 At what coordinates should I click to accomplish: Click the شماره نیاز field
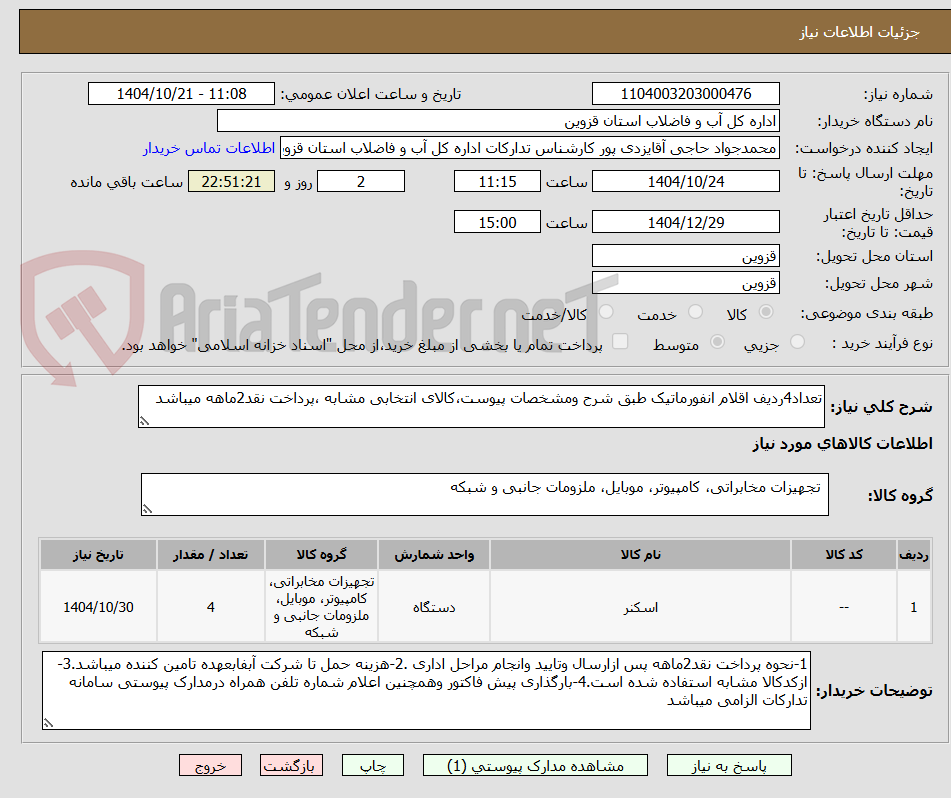(686, 93)
